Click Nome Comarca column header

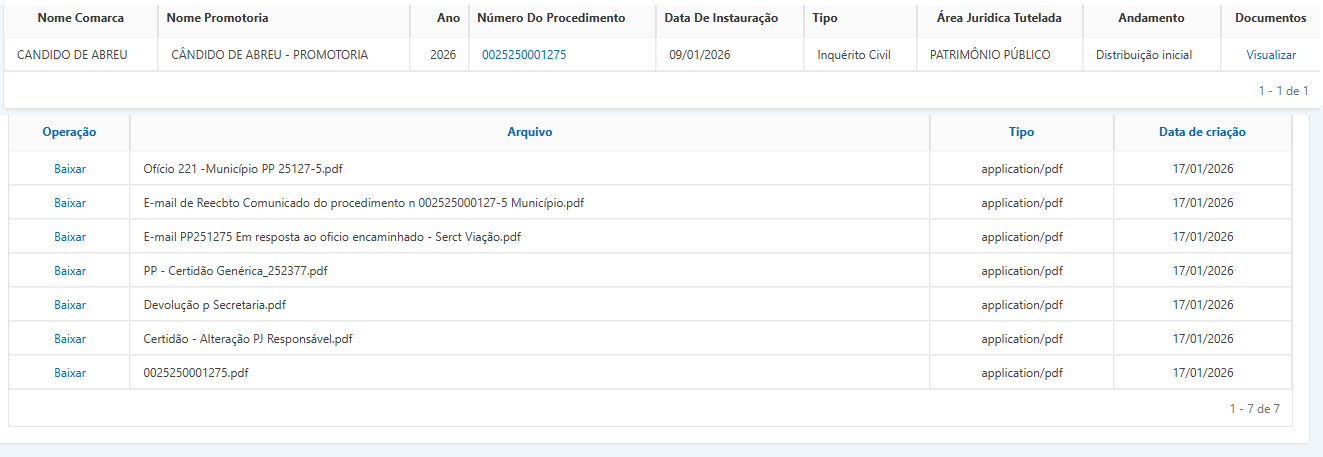(80, 18)
